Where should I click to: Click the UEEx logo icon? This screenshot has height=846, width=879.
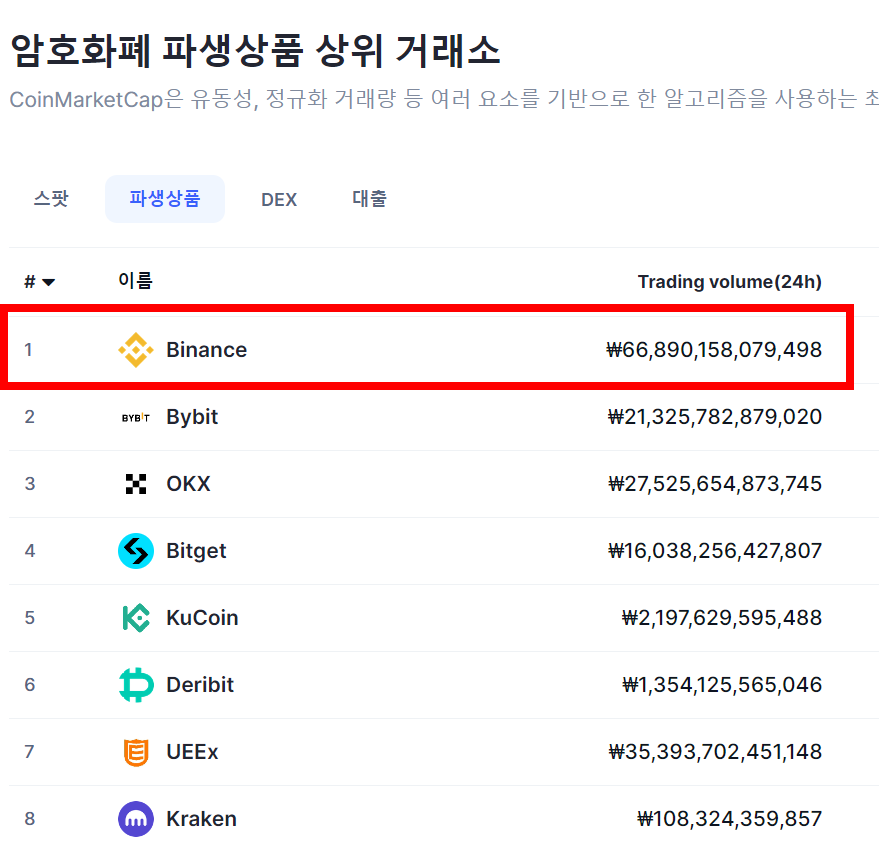(136, 752)
